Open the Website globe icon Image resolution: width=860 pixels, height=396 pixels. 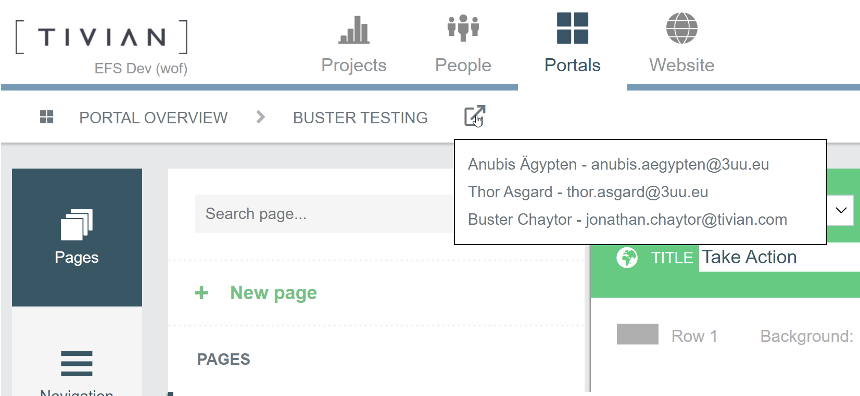[x=682, y=28]
